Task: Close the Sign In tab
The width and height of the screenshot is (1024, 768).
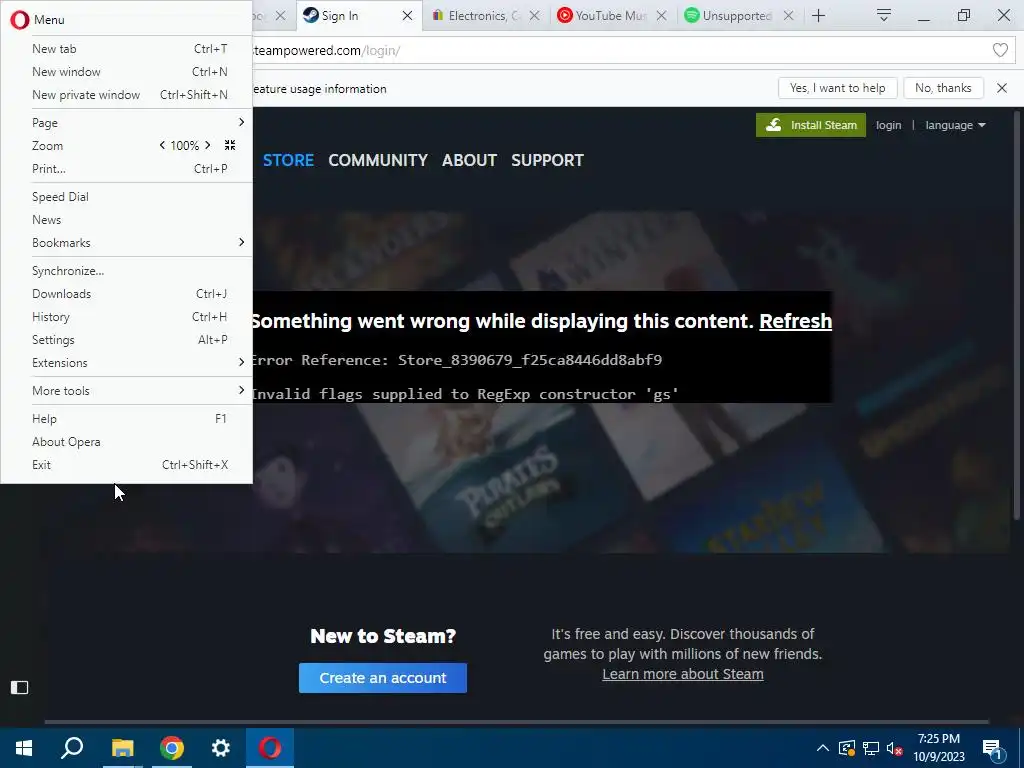Action: 407,16
